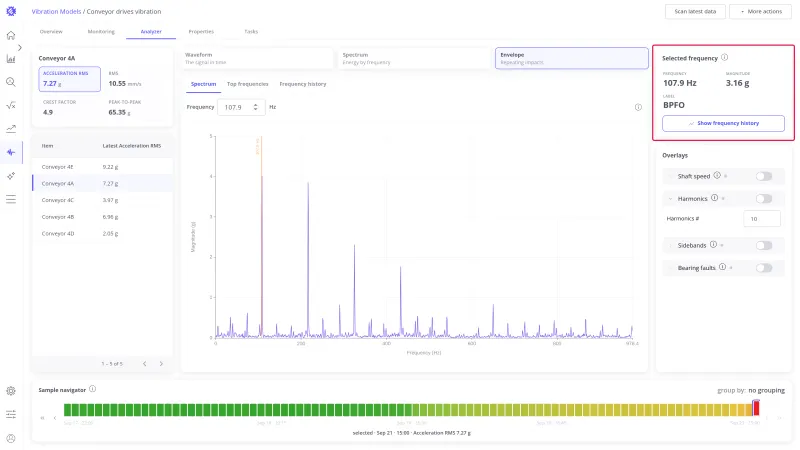Switch to the Properties tab
This screenshot has width=800, height=450.
coord(201,32)
